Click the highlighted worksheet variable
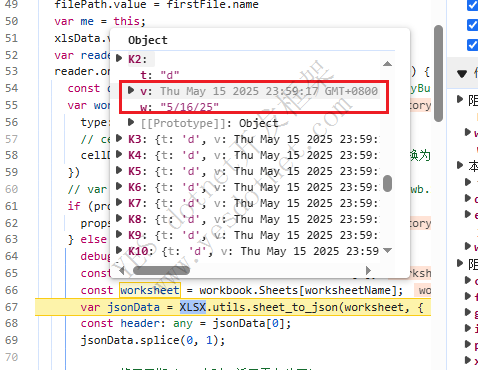The image size is (478, 370). click(150, 290)
